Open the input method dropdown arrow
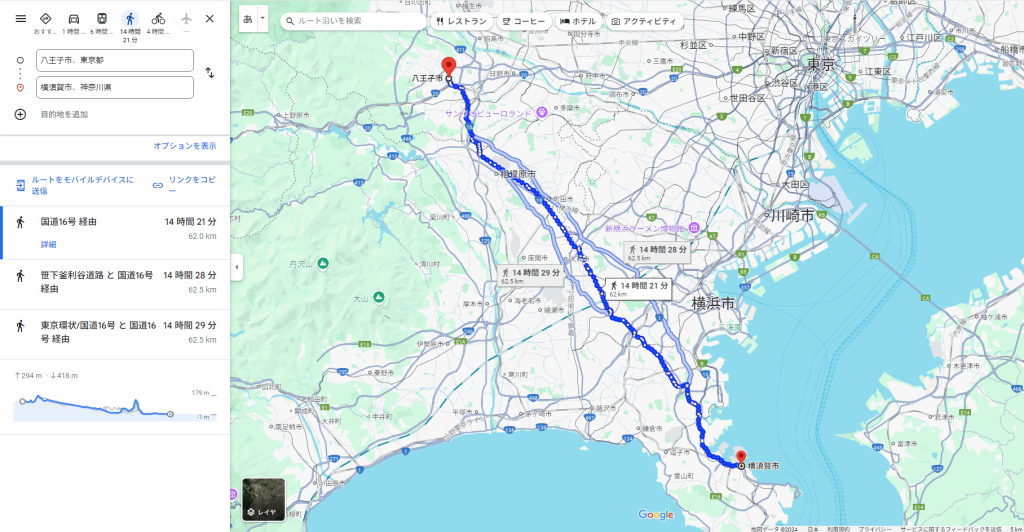1024x532 pixels. 263,19
